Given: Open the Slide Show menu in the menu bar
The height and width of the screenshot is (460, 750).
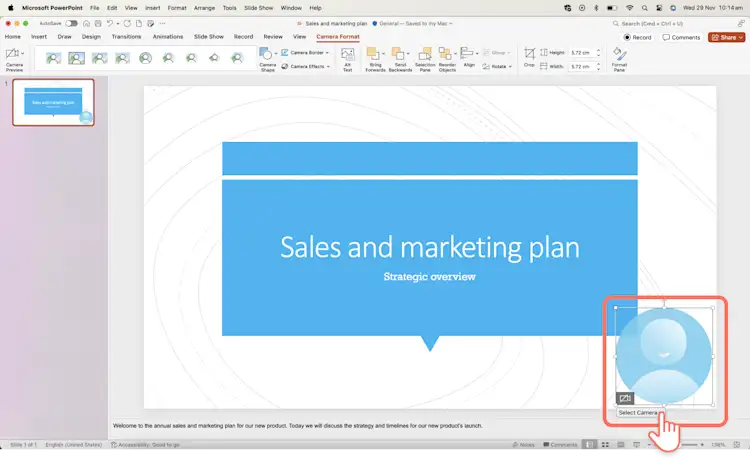Looking at the screenshot, I should click(x=258, y=8).
